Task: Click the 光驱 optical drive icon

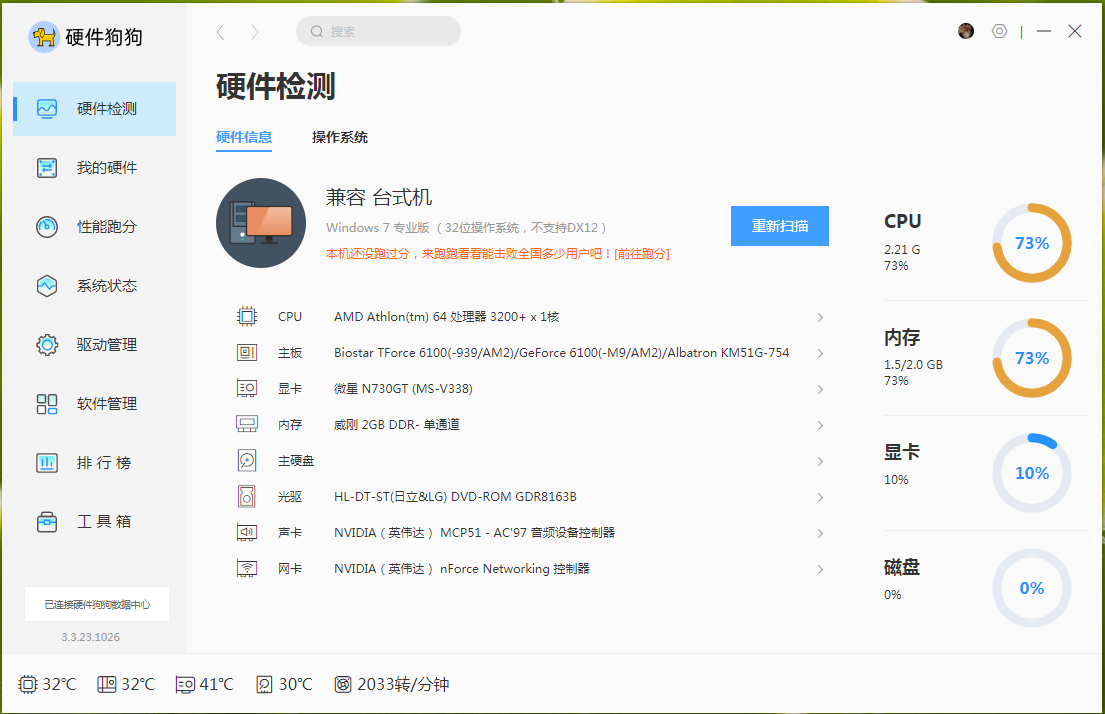Action: (247, 496)
